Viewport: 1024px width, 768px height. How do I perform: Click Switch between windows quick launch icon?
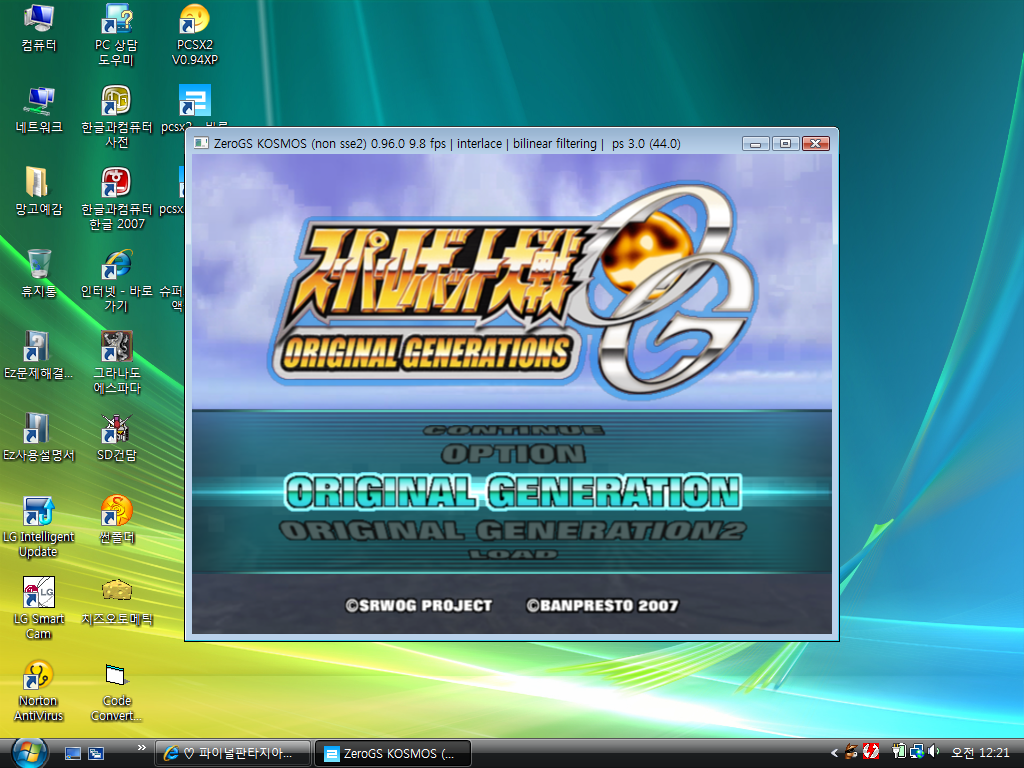coord(96,754)
